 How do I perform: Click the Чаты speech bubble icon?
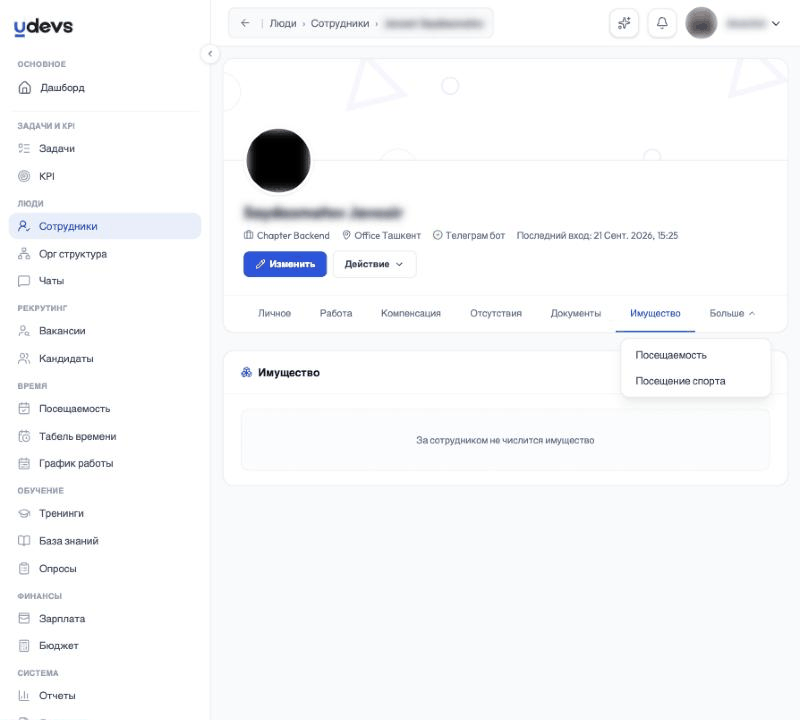click(x=24, y=281)
